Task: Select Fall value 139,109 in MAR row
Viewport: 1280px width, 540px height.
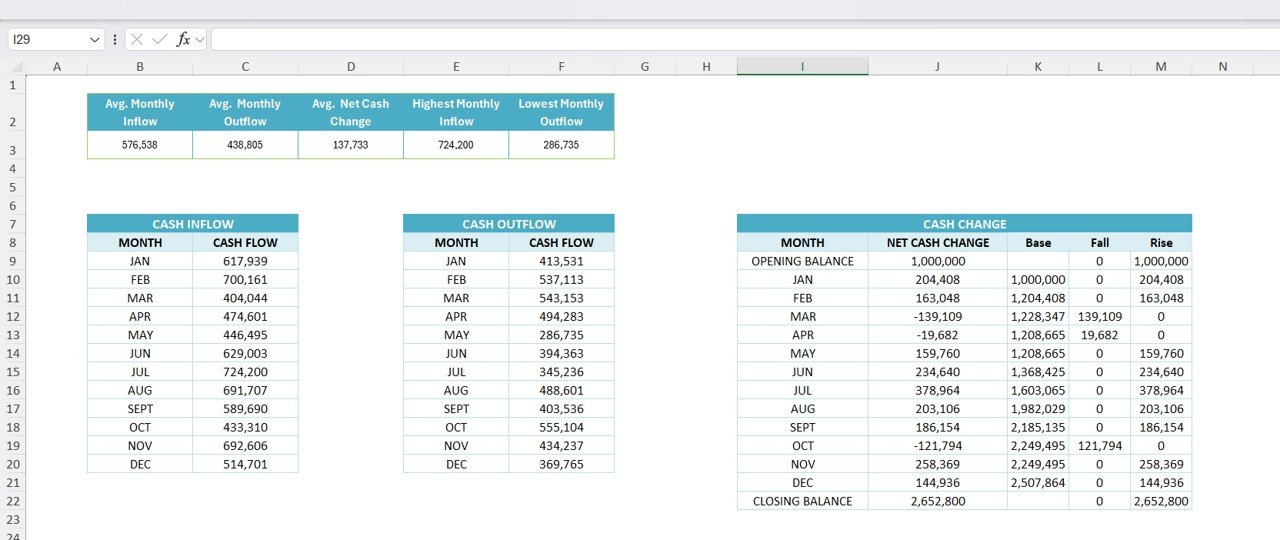Action: pos(1100,316)
